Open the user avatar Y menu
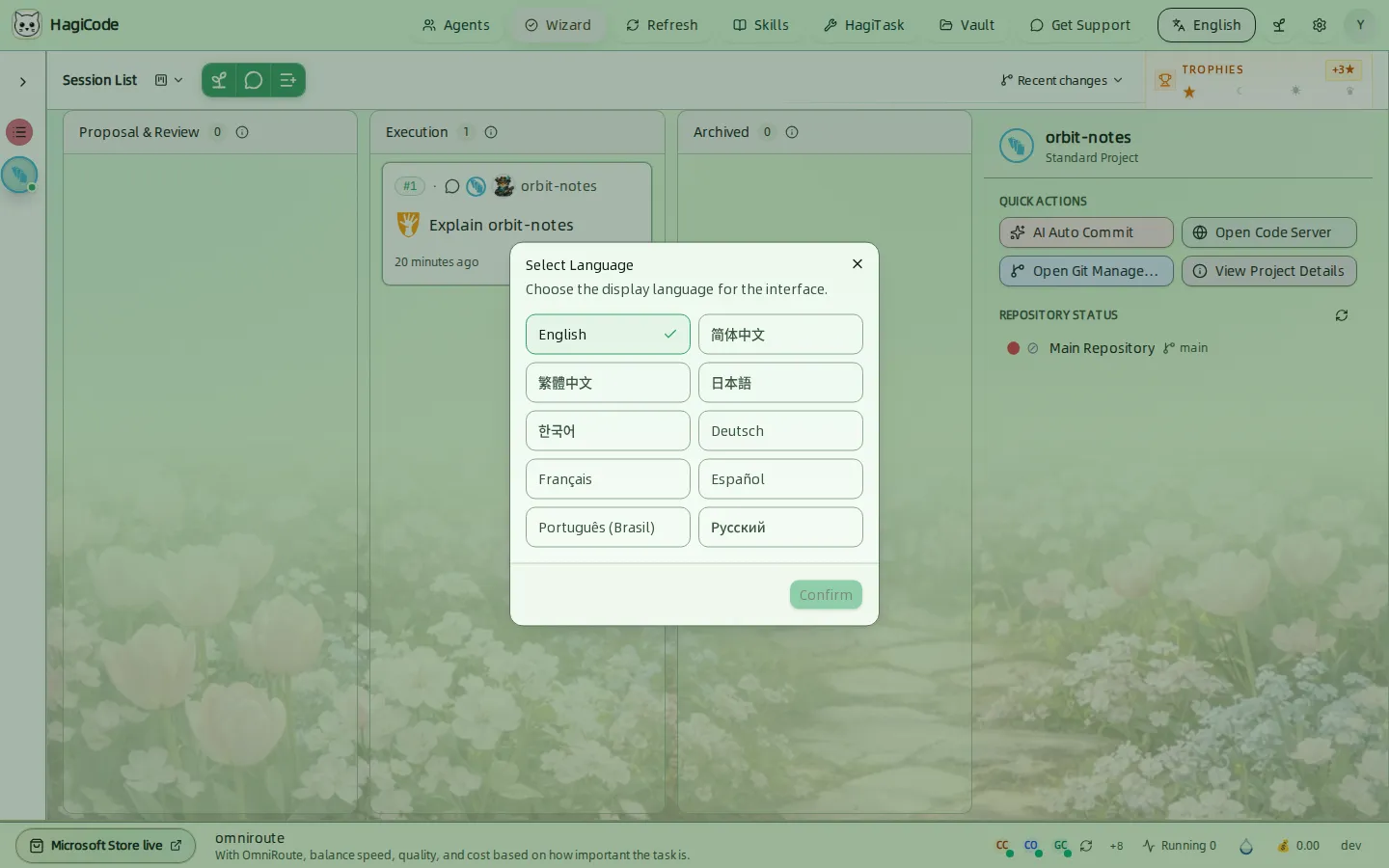Screen dimensions: 1389x868 pyautogui.click(x=1360, y=25)
